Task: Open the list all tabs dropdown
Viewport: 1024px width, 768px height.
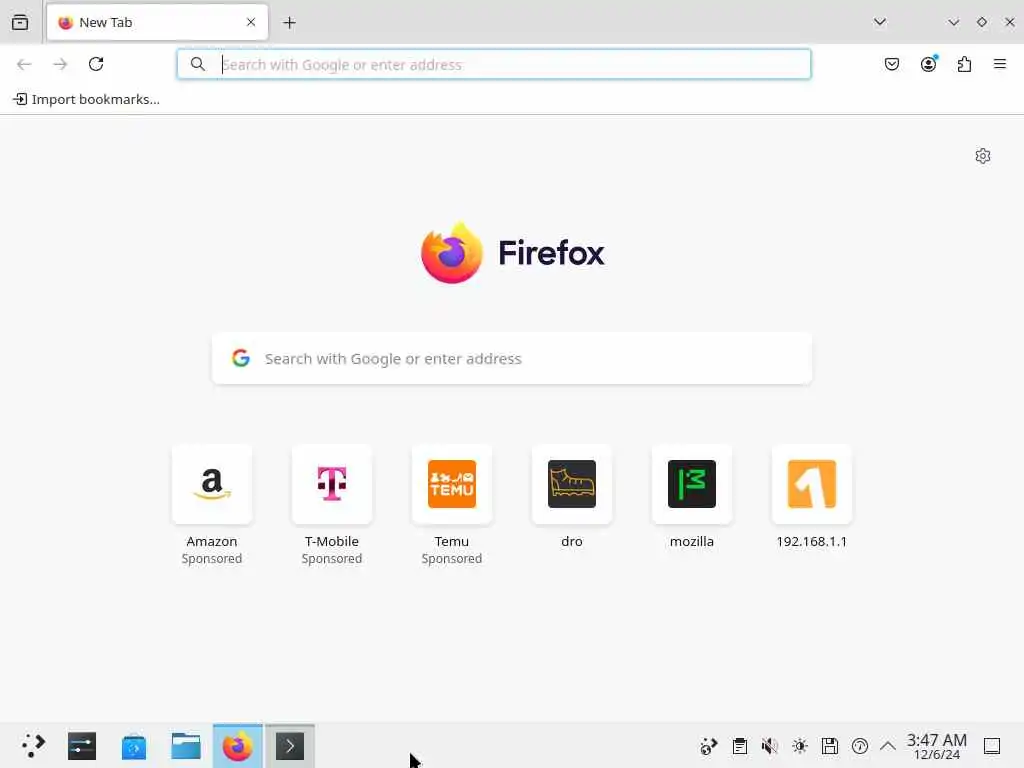Action: pyautogui.click(x=880, y=22)
